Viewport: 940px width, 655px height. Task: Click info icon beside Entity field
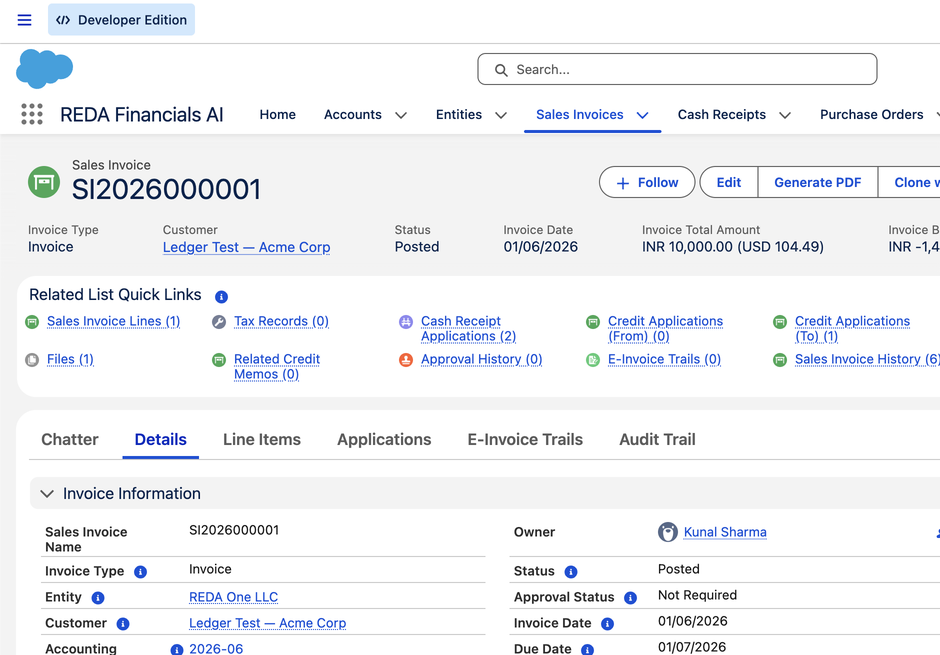click(98, 597)
